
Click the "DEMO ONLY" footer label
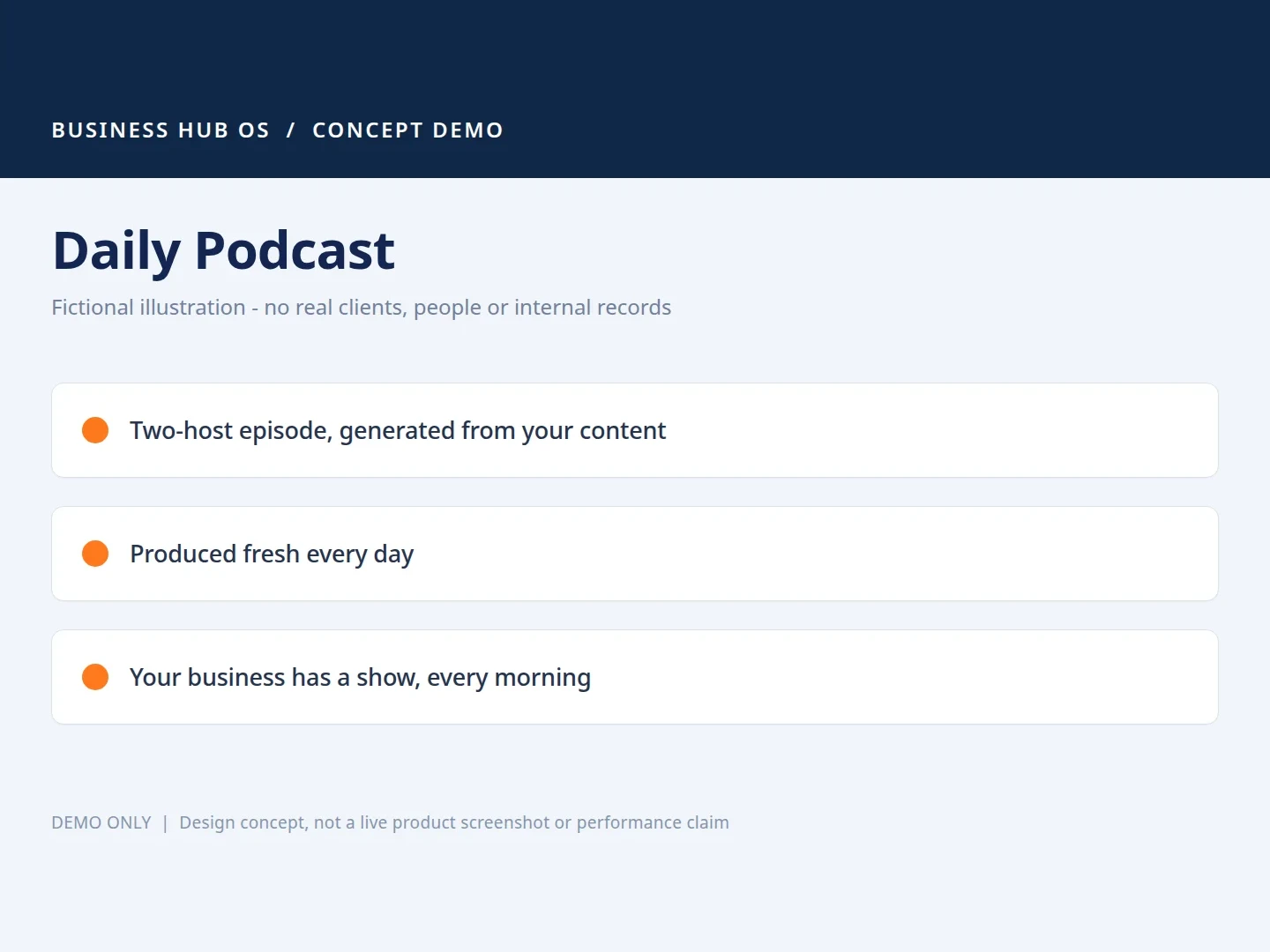coord(101,822)
